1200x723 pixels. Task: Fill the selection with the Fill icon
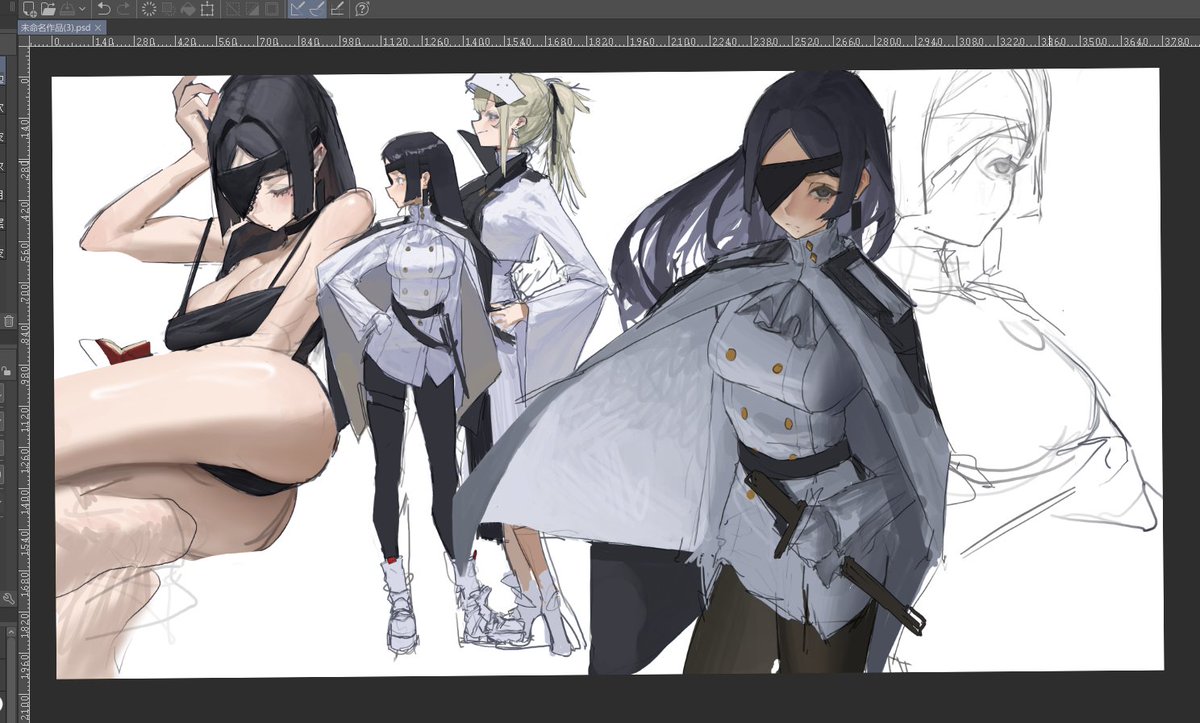[x=188, y=9]
